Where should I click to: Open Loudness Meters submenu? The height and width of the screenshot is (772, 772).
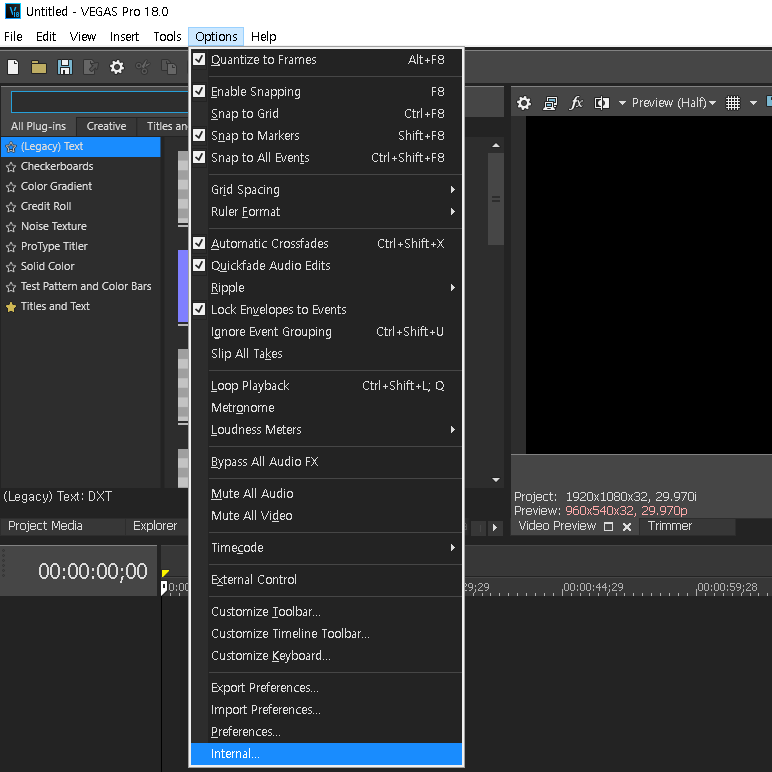click(x=326, y=430)
